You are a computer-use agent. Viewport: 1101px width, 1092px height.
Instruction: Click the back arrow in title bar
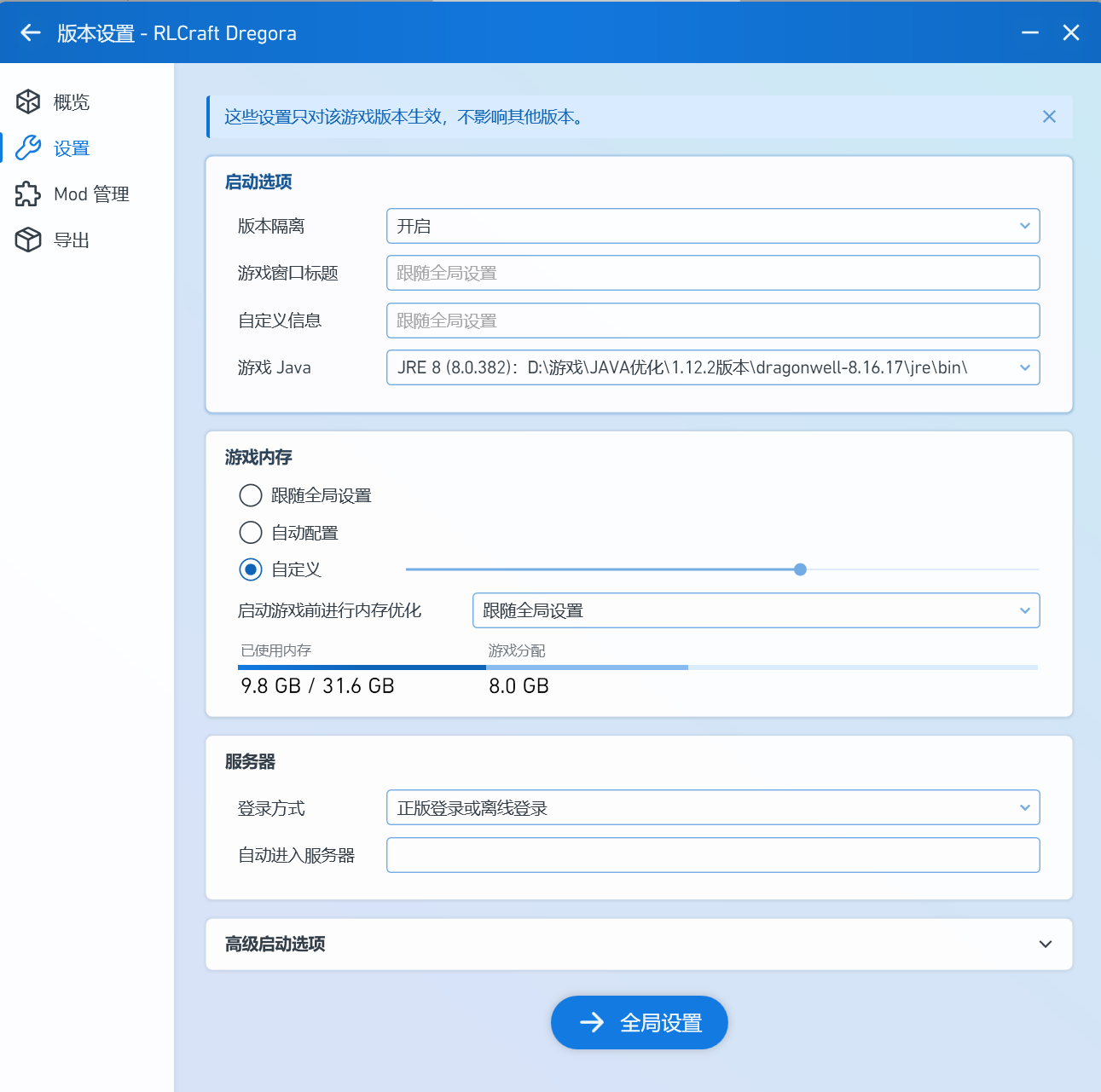pos(31,32)
